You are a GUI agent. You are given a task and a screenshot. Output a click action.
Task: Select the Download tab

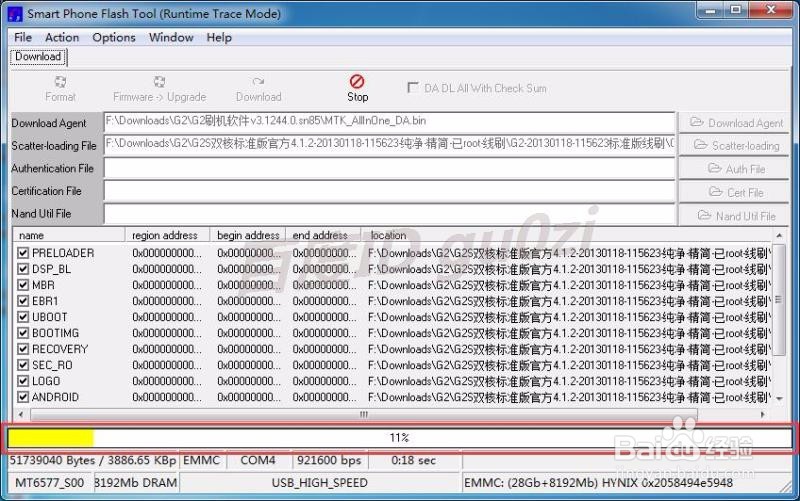[38, 57]
